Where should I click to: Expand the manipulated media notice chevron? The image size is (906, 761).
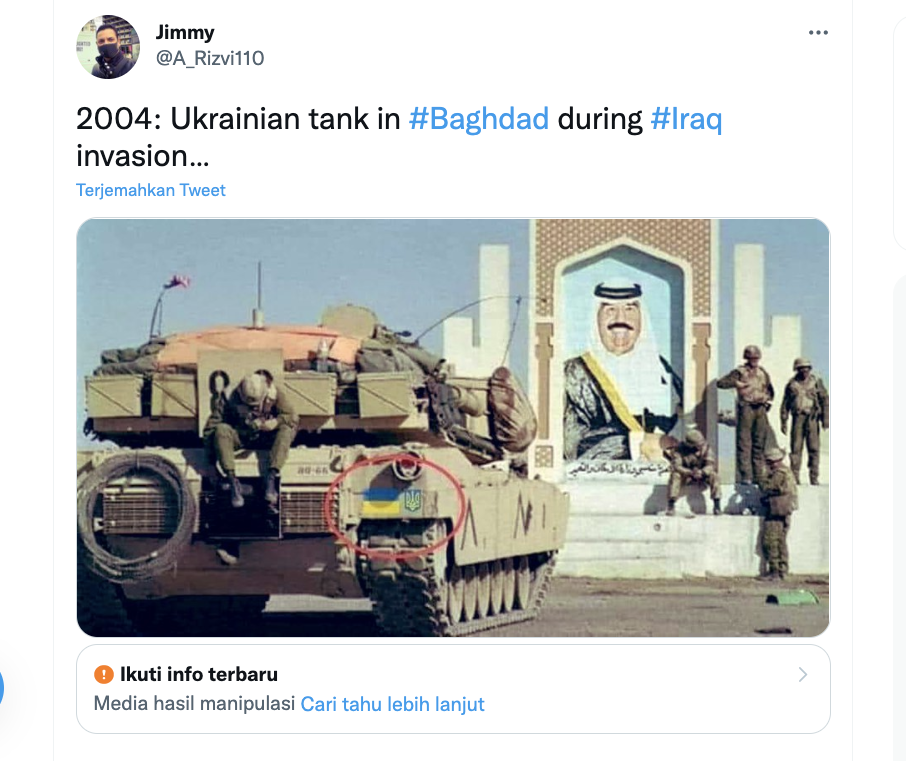(803, 674)
